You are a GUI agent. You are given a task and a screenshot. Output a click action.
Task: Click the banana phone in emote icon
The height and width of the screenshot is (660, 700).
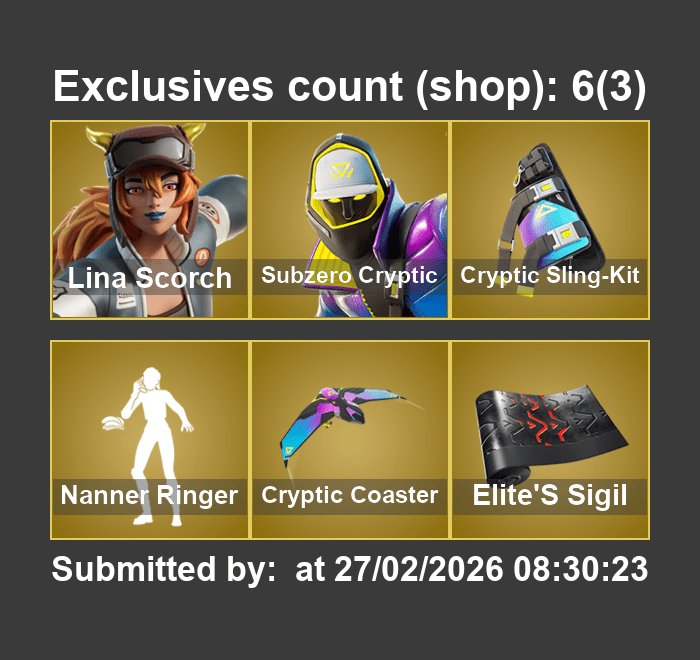click(x=115, y=422)
